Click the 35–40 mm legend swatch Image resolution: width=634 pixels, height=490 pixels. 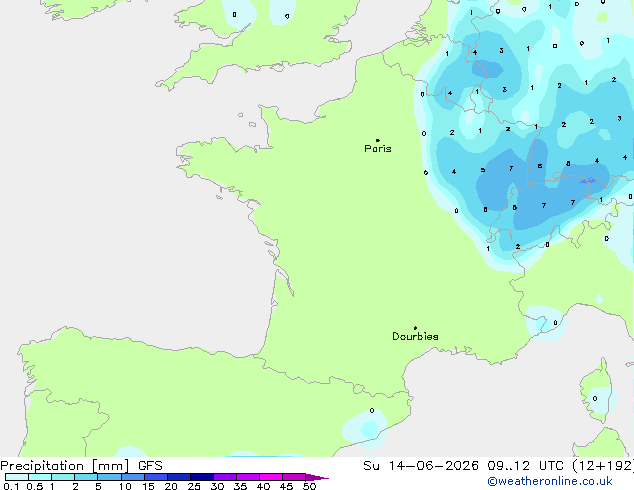click(x=248, y=477)
